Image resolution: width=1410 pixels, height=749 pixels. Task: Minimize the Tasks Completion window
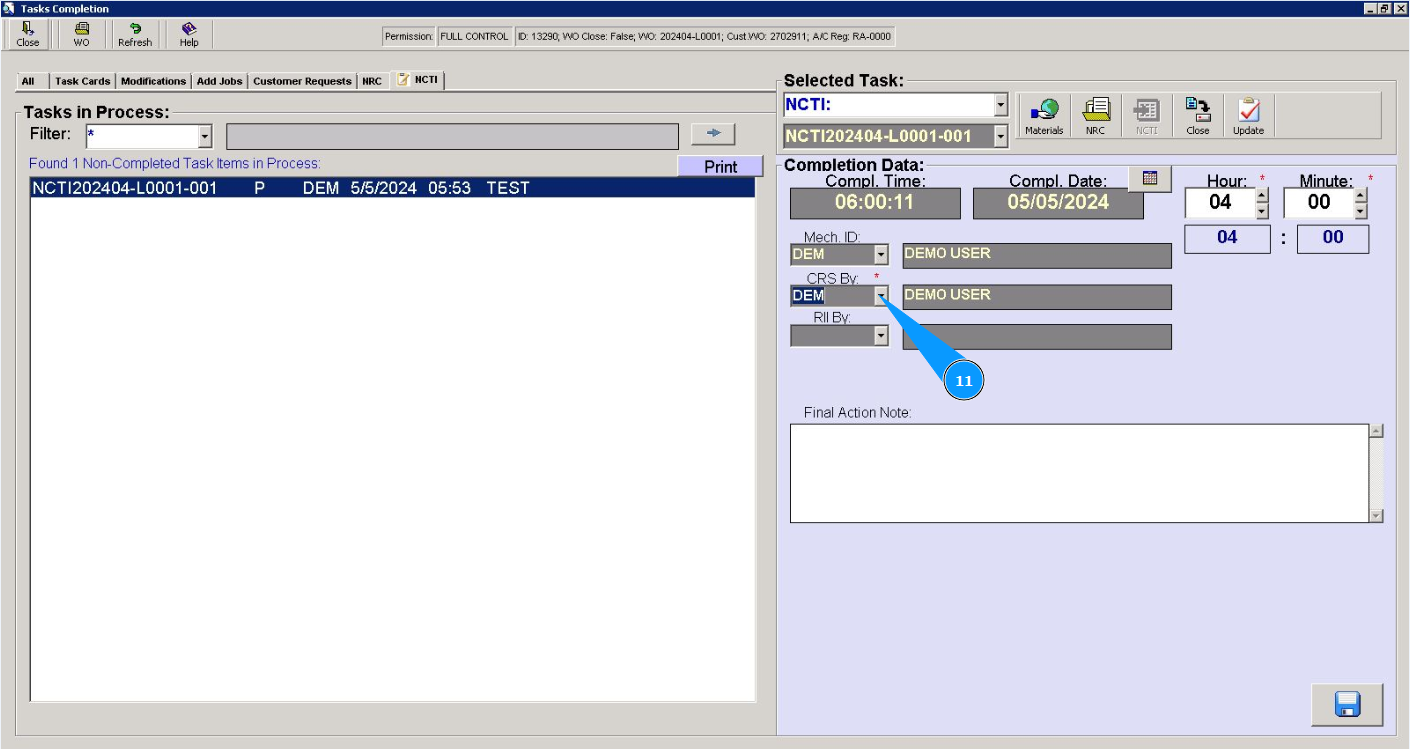coord(1370,8)
